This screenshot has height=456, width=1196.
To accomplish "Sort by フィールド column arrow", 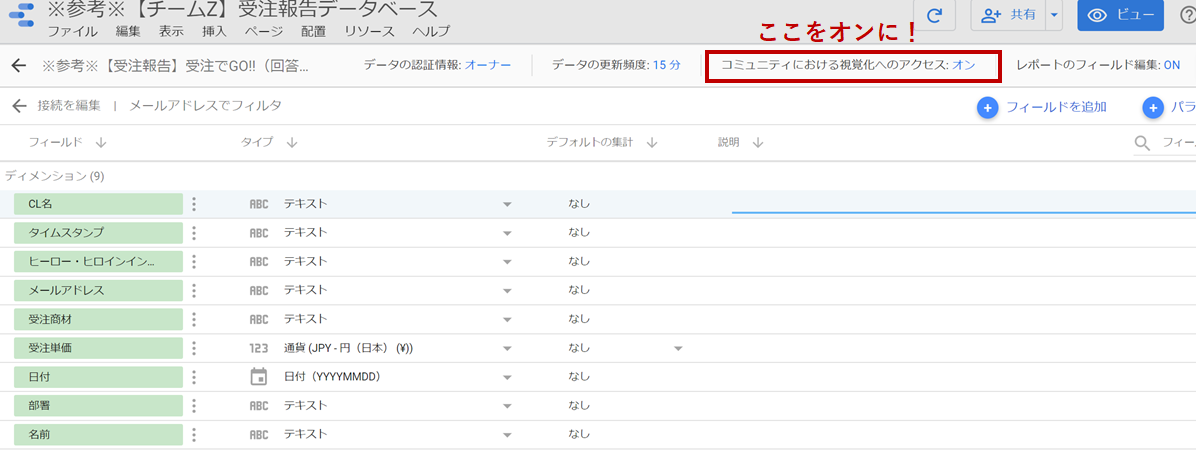I will pyautogui.click(x=101, y=143).
